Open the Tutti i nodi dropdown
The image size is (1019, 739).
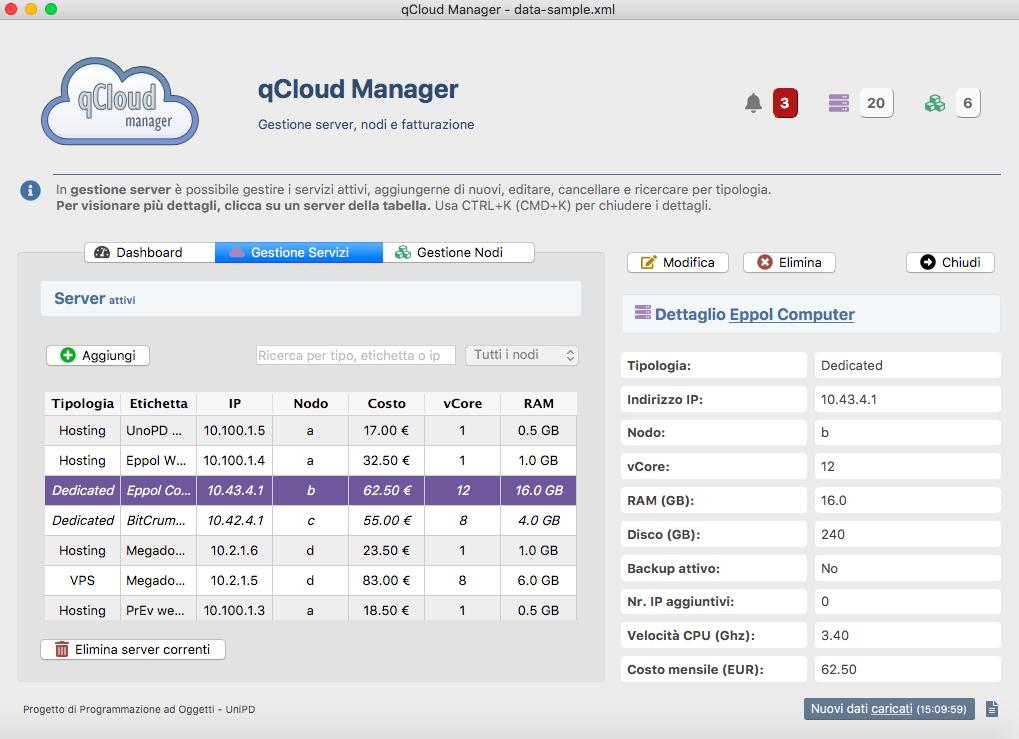point(522,355)
